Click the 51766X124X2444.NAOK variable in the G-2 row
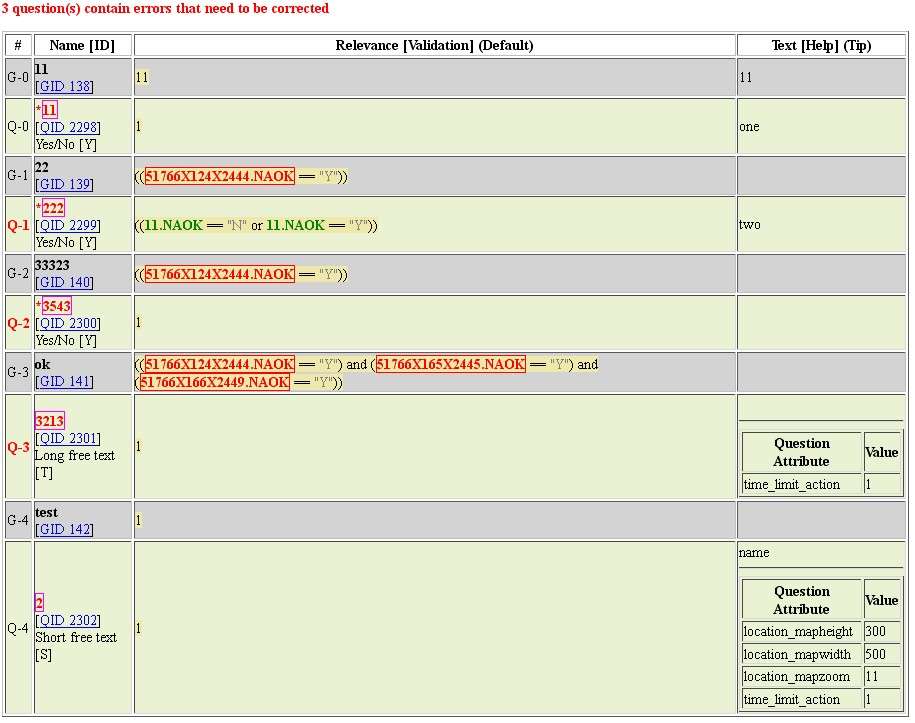This screenshot has width=915, height=723. 220,275
